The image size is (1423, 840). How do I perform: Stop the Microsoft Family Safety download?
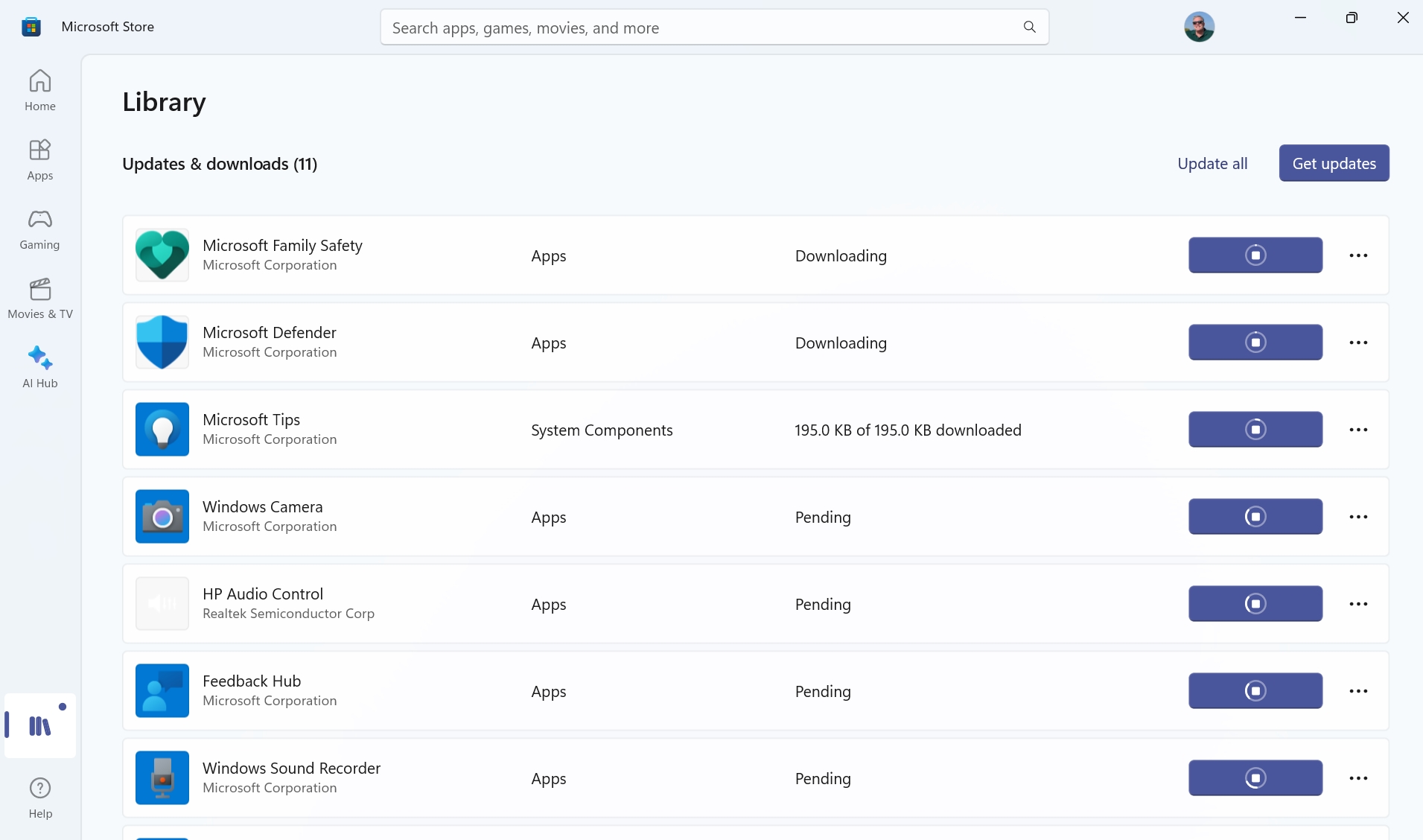pos(1255,255)
